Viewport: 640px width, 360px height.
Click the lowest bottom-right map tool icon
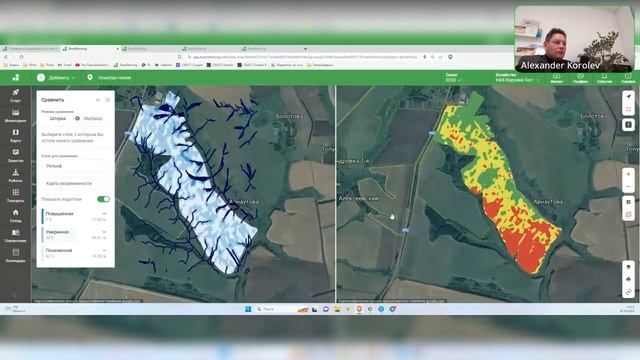628,291
